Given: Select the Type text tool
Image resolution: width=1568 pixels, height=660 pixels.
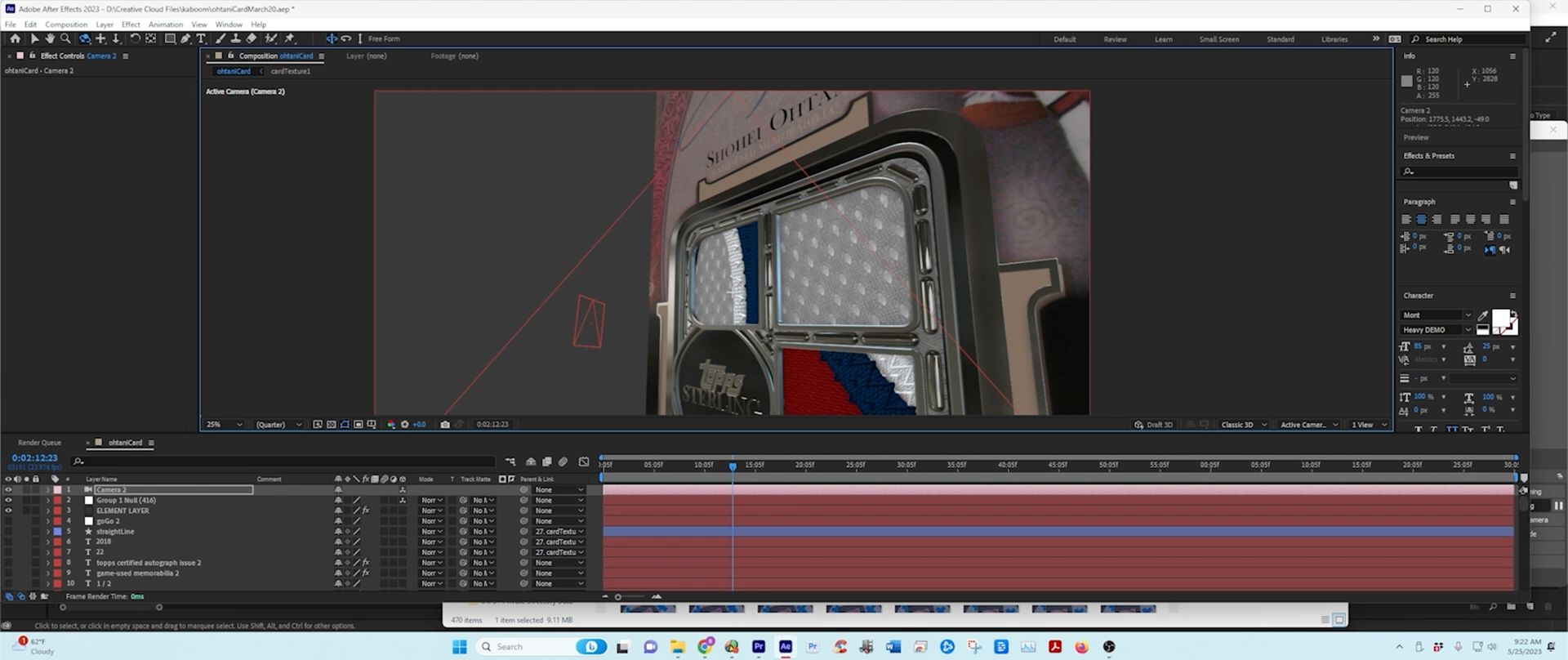Looking at the screenshot, I should click(x=201, y=38).
